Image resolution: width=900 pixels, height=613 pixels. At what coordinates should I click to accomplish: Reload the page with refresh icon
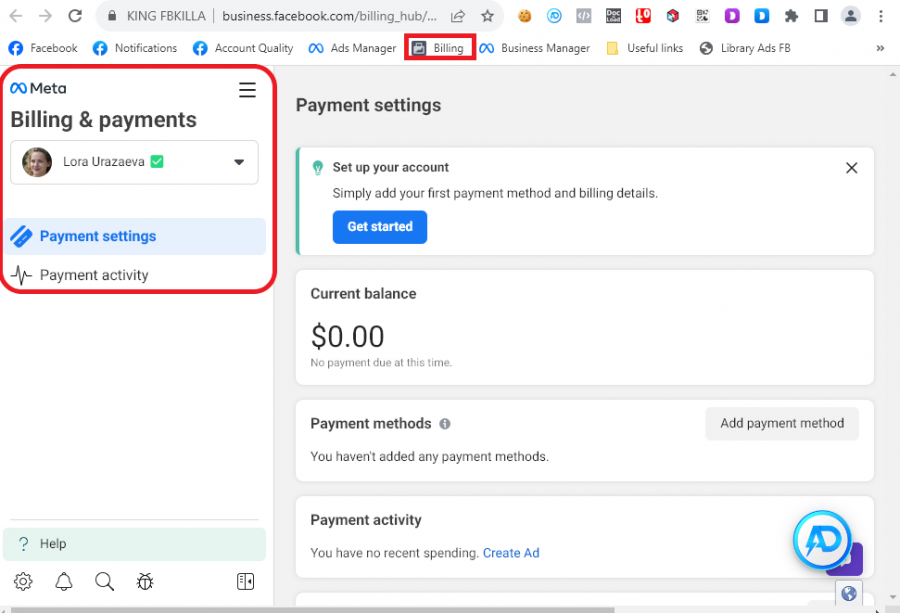[x=75, y=15]
